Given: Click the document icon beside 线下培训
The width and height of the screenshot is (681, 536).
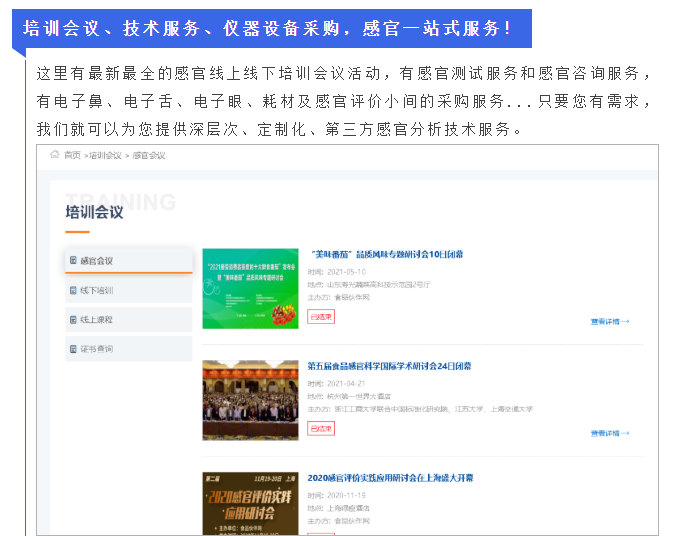Looking at the screenshot, I should coord(73,291).
